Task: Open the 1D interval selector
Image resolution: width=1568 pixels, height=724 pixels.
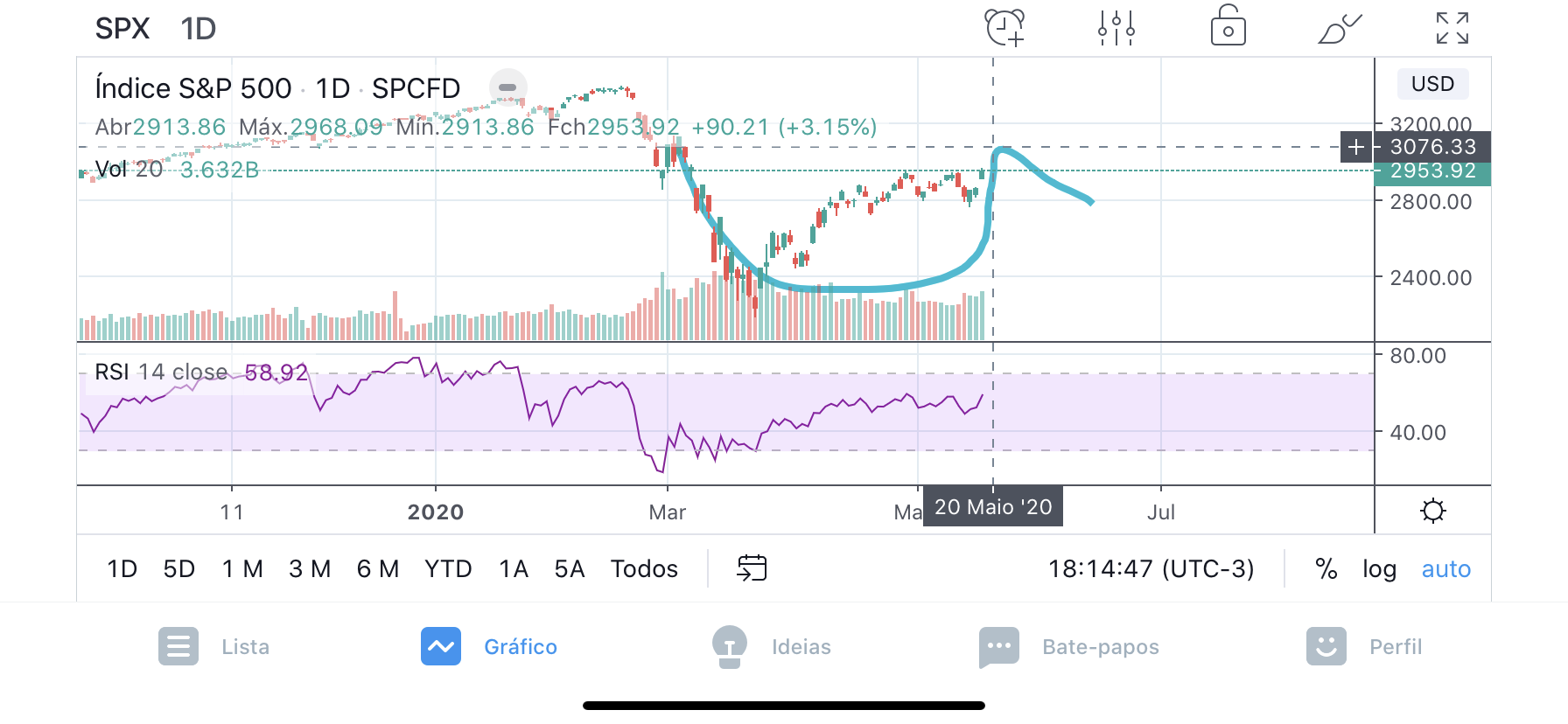Action: [199, 29]
